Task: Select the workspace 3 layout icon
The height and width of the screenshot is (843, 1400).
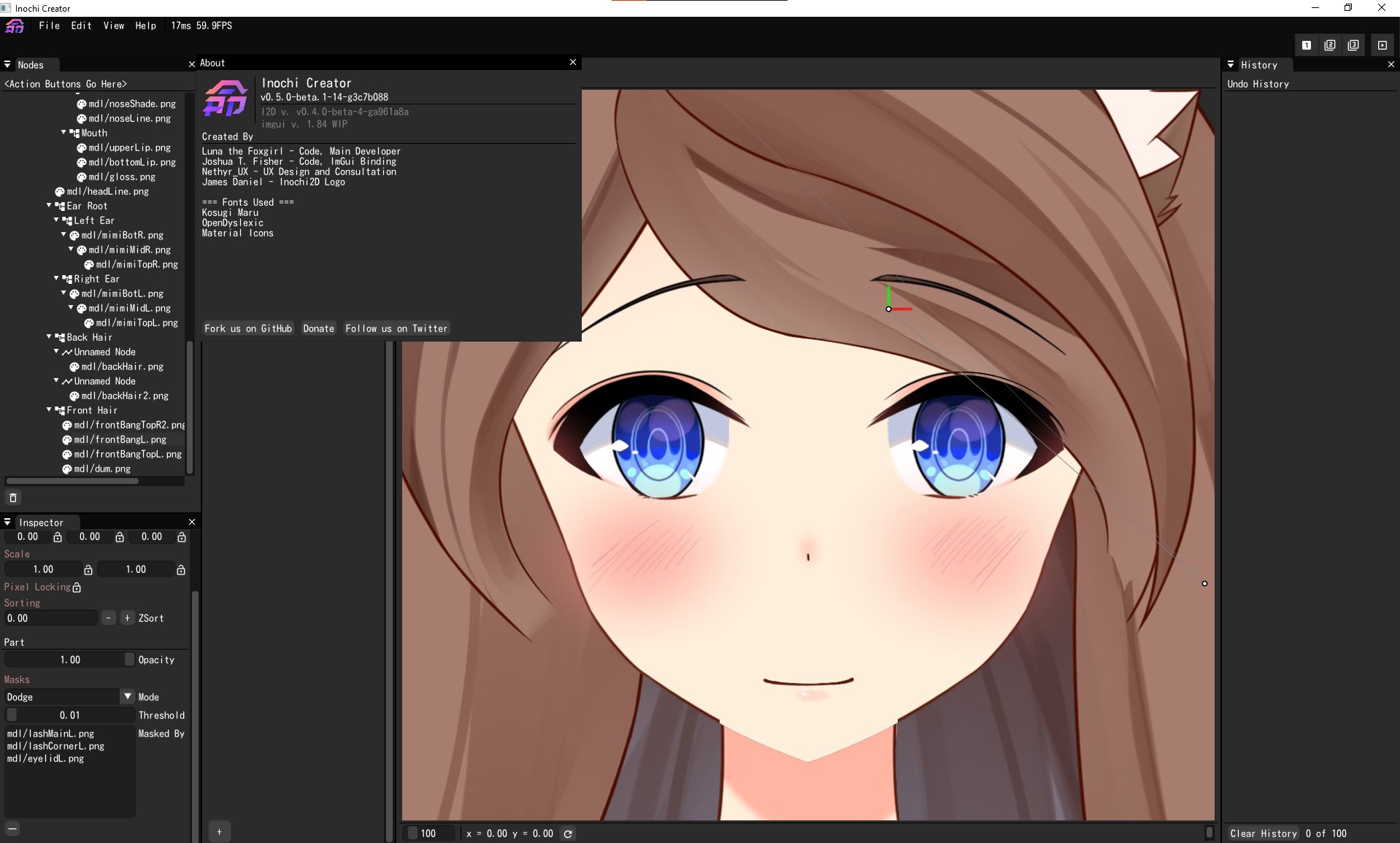Action: (x=1354, y=45)
